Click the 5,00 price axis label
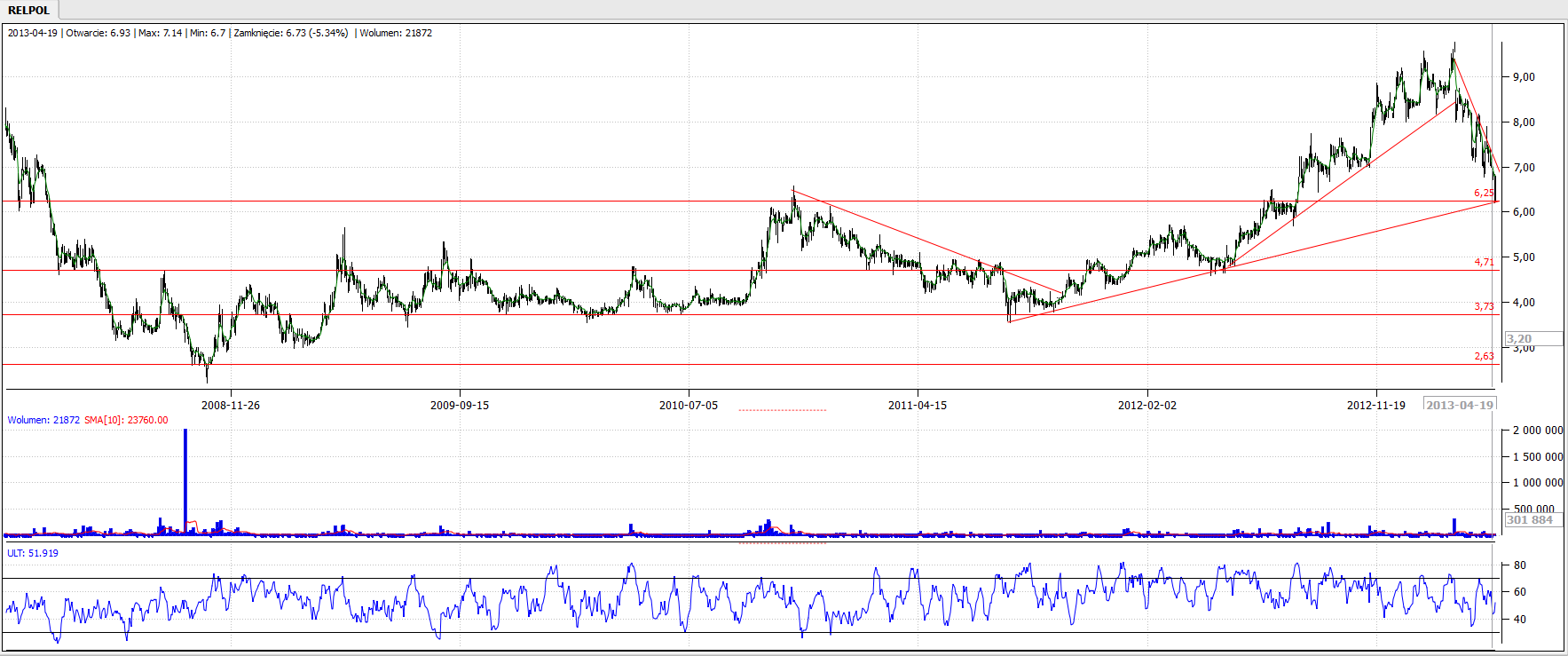This screenshot has width=1568, height=656. [x=1524, y=257]
